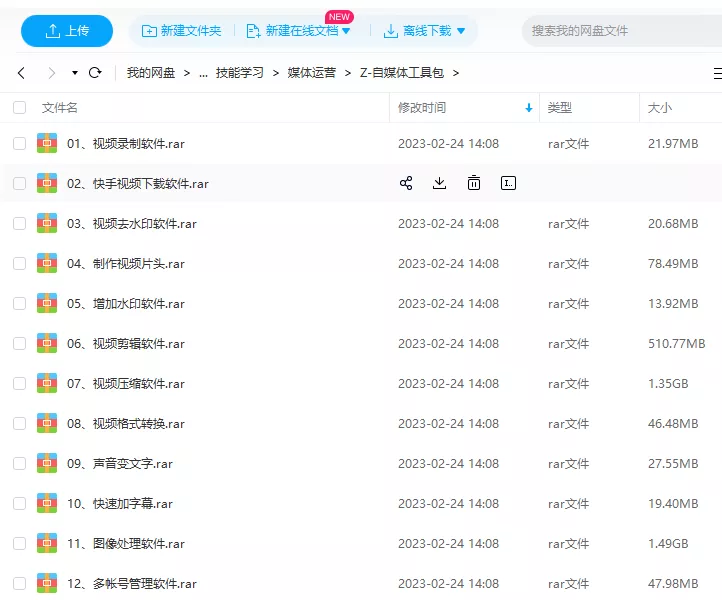Open the navigation history dropdown arrow

coord(75,73)
